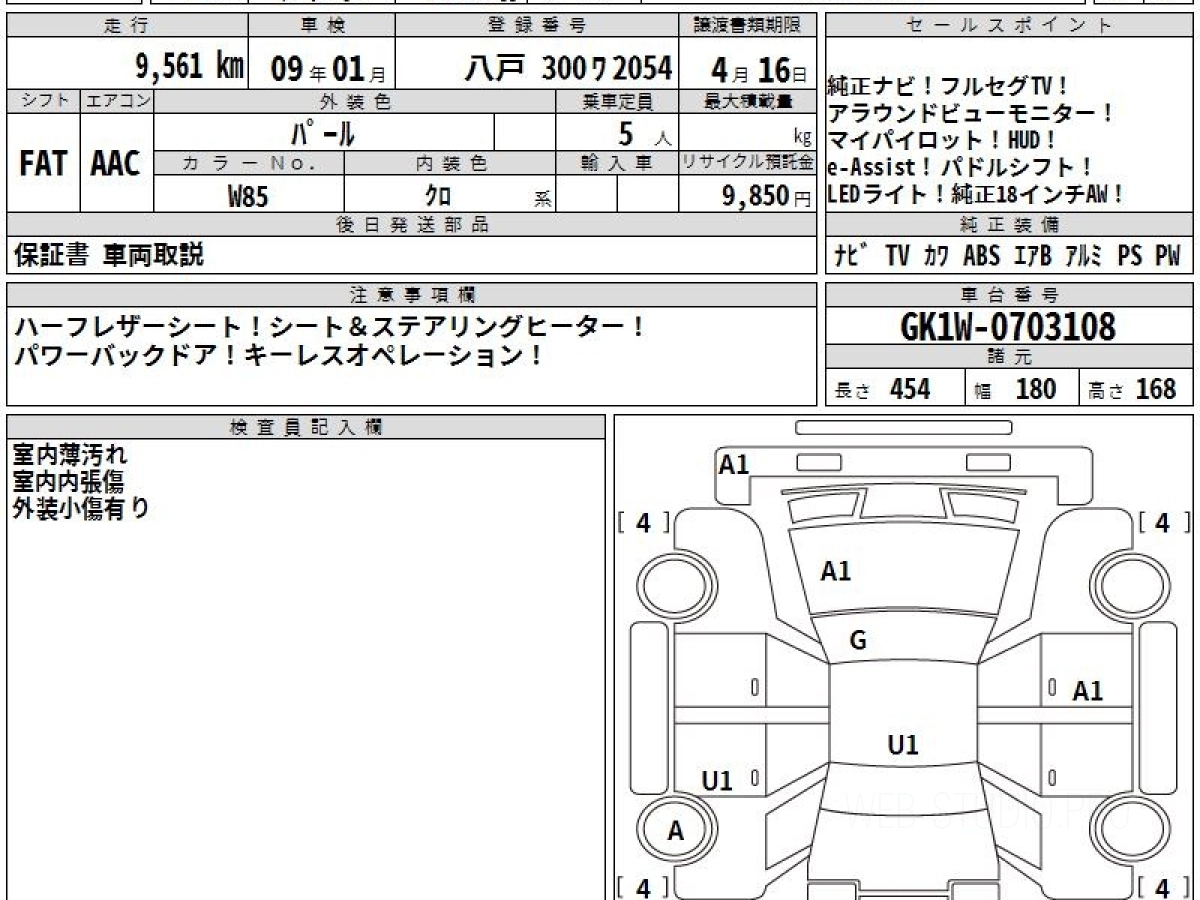Click the 保証書 車両取説 text

point(108,255)
